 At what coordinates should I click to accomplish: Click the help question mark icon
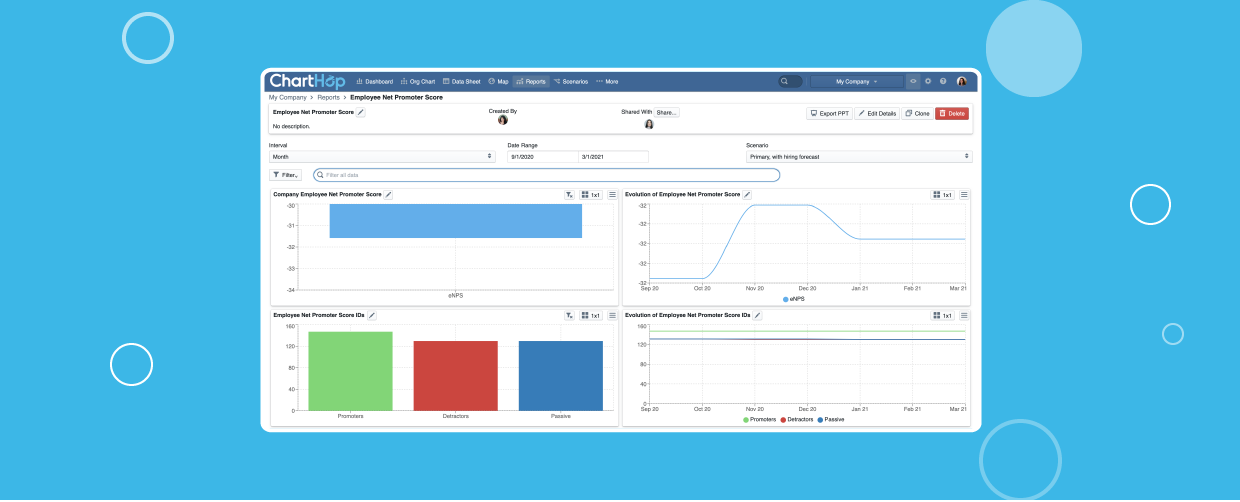tap(943, 81)
